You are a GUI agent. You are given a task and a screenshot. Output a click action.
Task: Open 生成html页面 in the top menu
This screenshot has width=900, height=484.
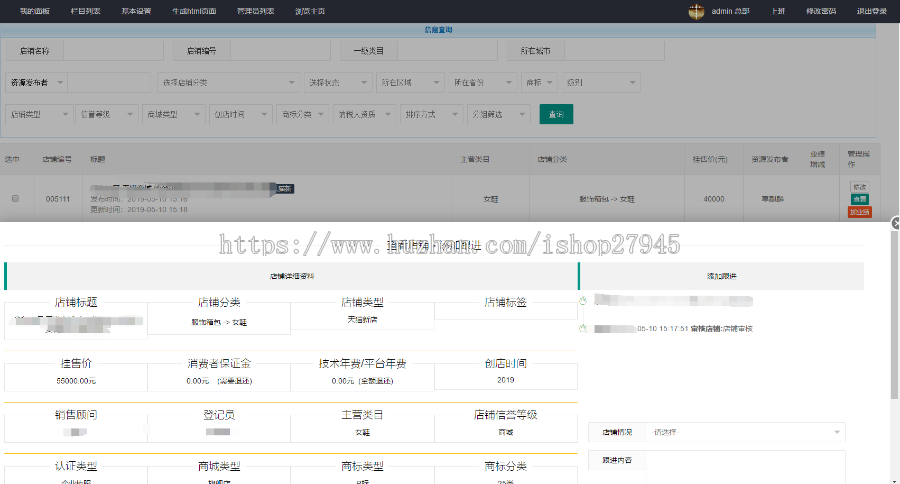click(x=194, y=11)
